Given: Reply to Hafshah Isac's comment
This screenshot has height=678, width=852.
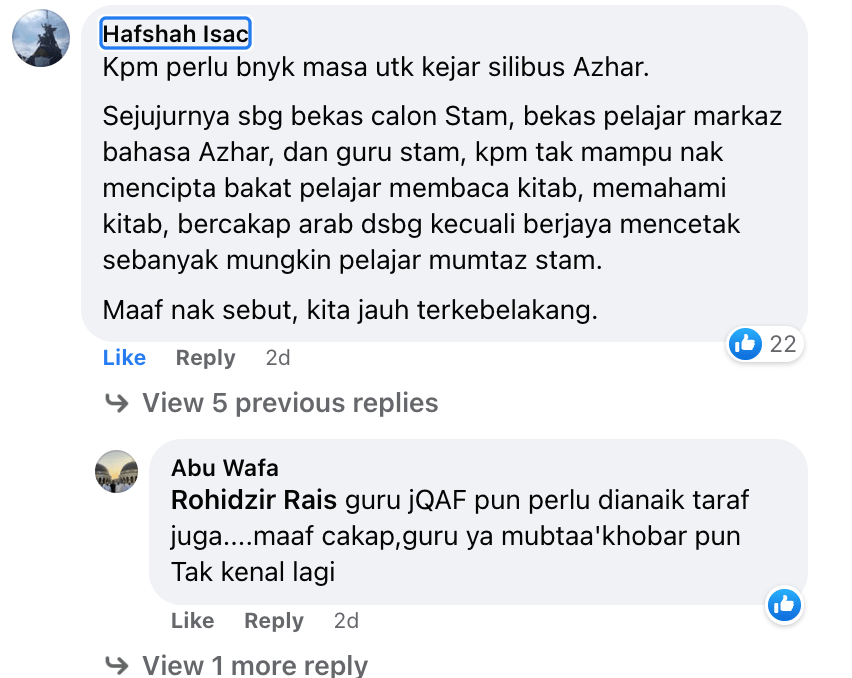Looking at the screenshot, I should [205, 357].
